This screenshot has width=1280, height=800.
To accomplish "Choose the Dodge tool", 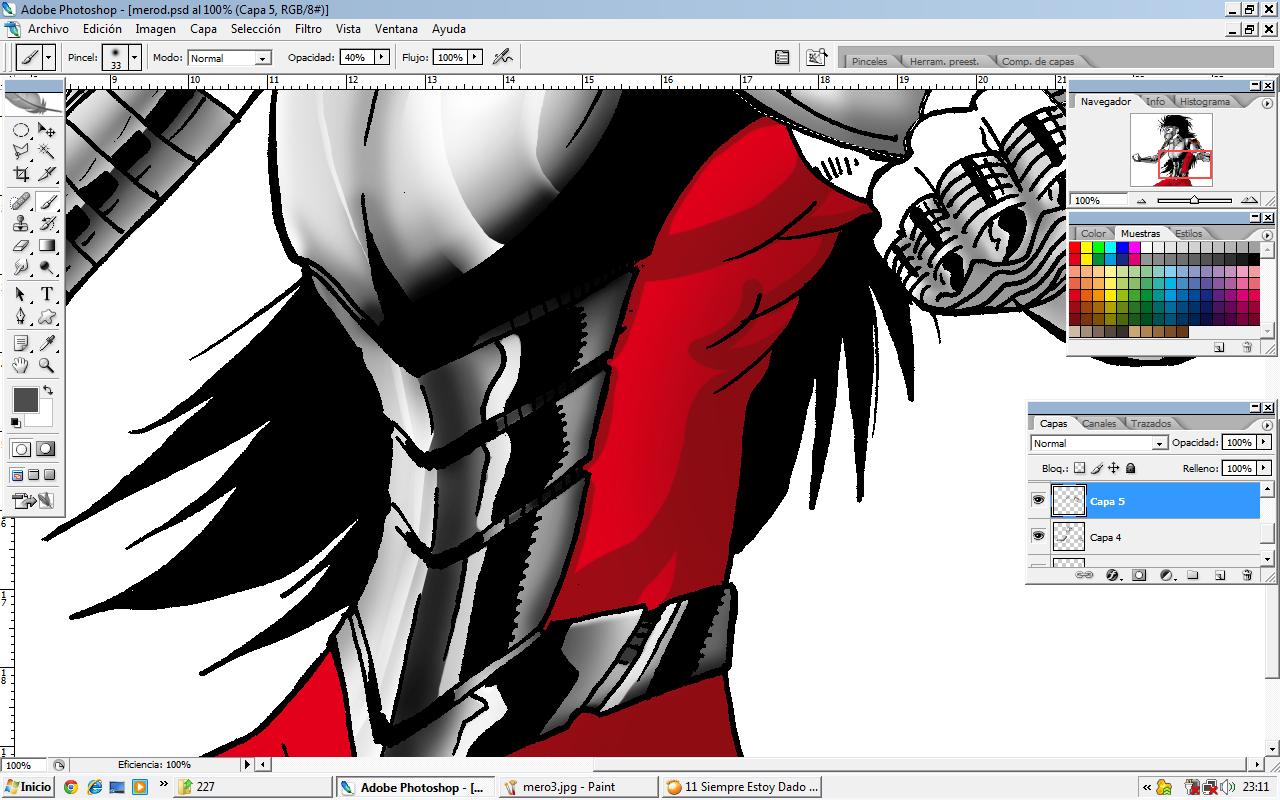I will tap(47, 267).
